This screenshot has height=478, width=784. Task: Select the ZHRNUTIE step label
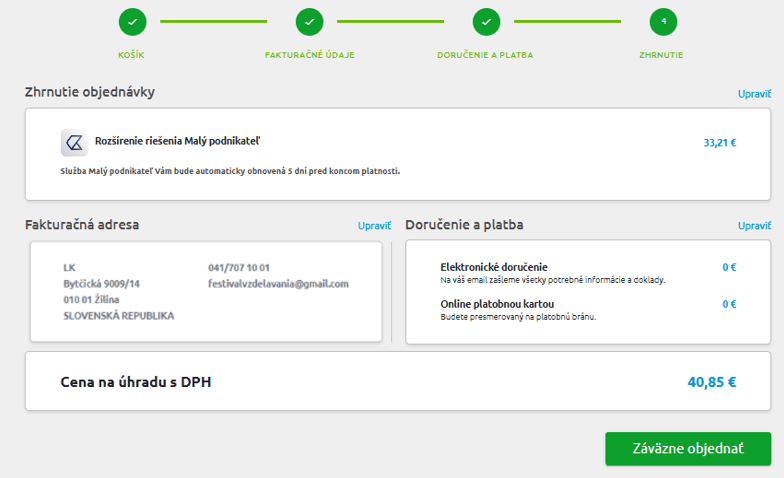tap(662, 54)
